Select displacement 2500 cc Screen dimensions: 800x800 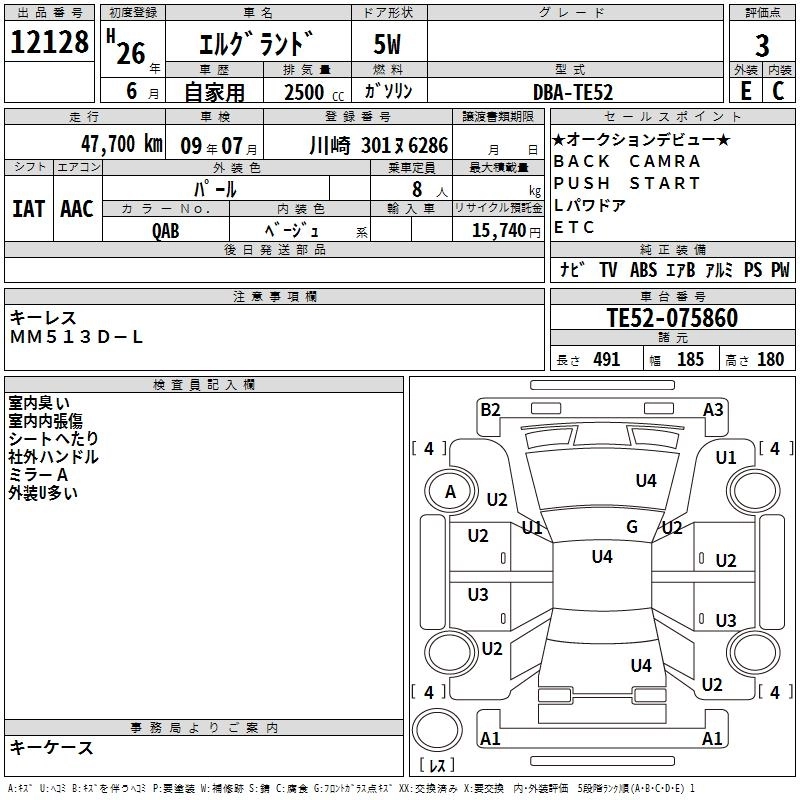(314, 92)
